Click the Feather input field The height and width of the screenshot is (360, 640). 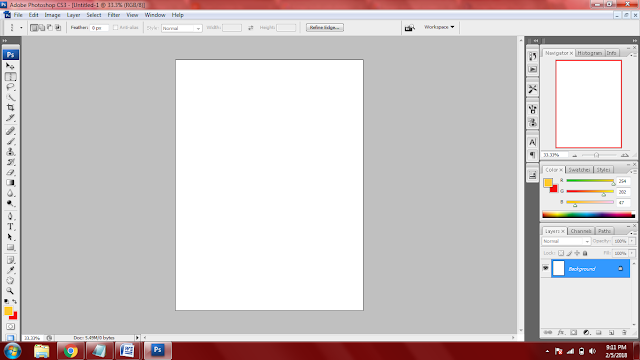click(x=99, y=28)
